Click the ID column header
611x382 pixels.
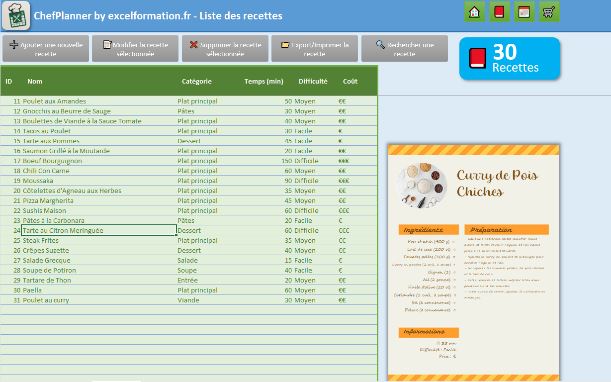pos(9,81)
